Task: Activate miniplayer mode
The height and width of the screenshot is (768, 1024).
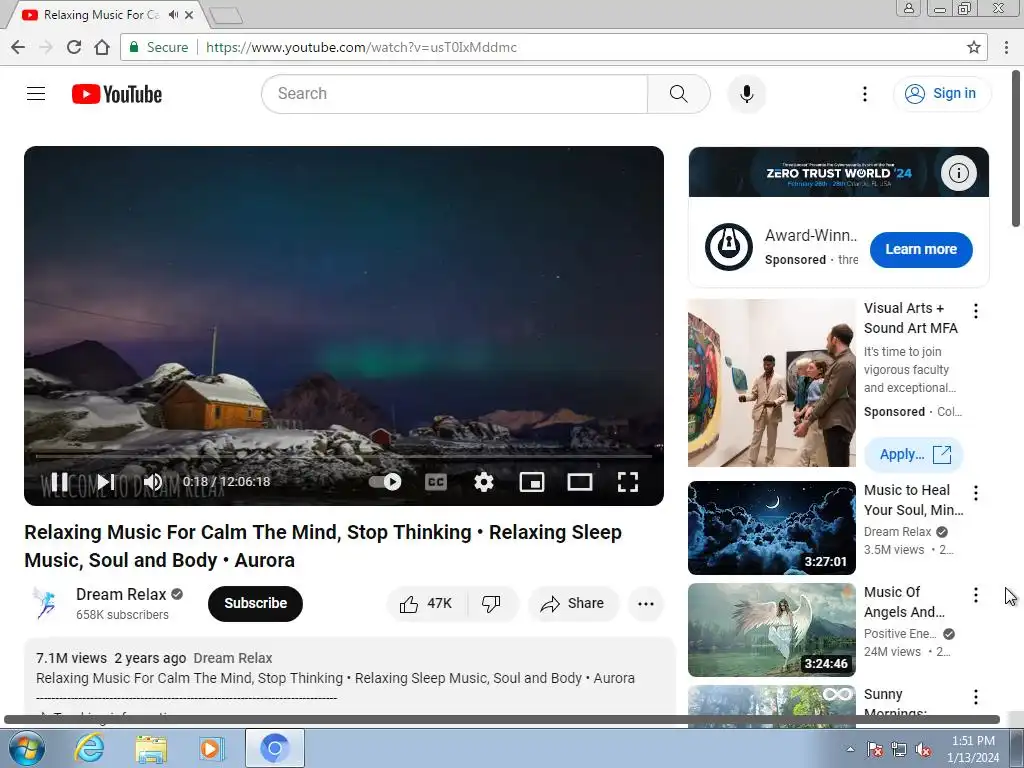Action: tap(532, 482)
